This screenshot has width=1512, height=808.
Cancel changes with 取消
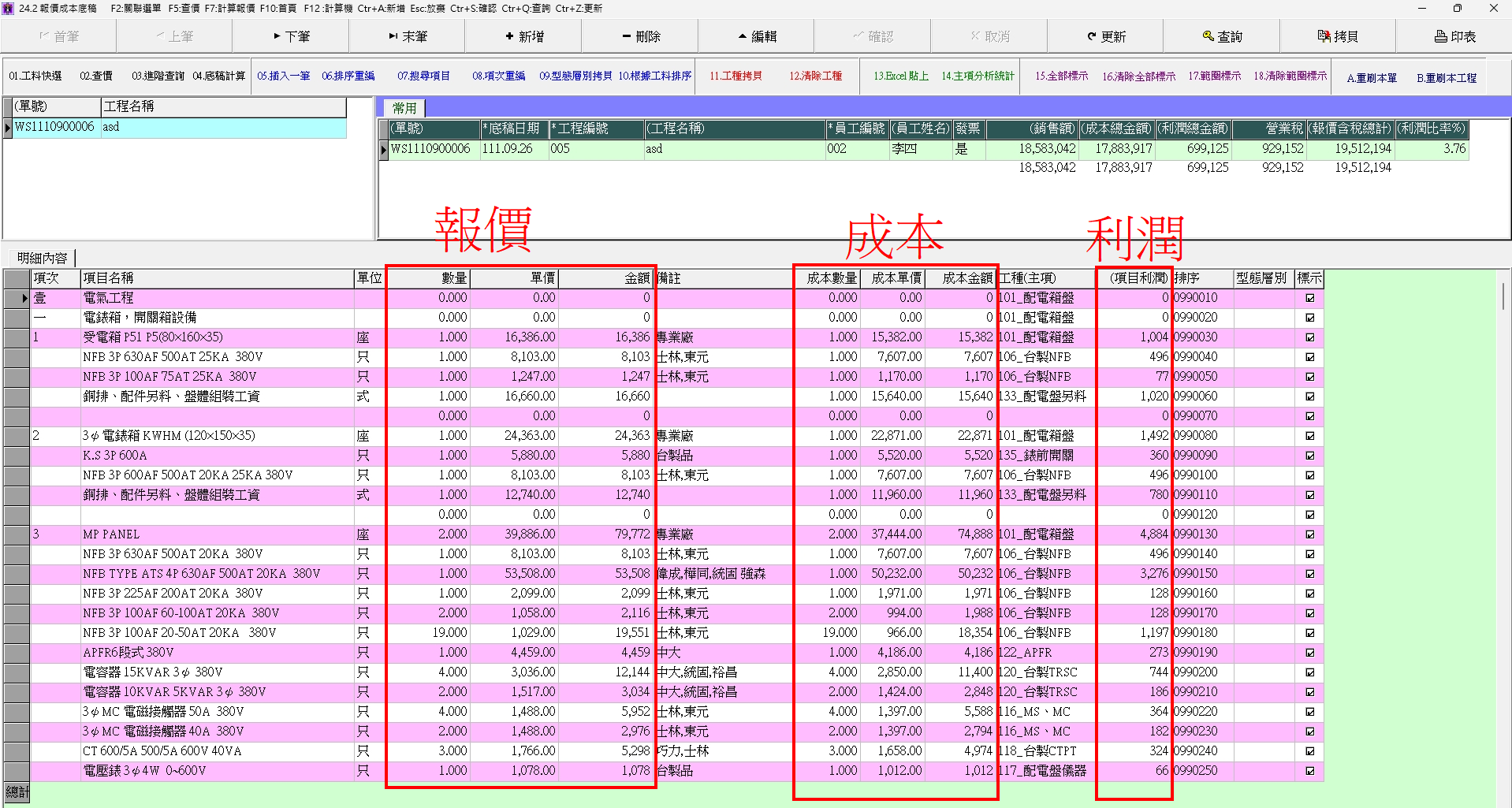pyautogui.click(x=990, y=36)
